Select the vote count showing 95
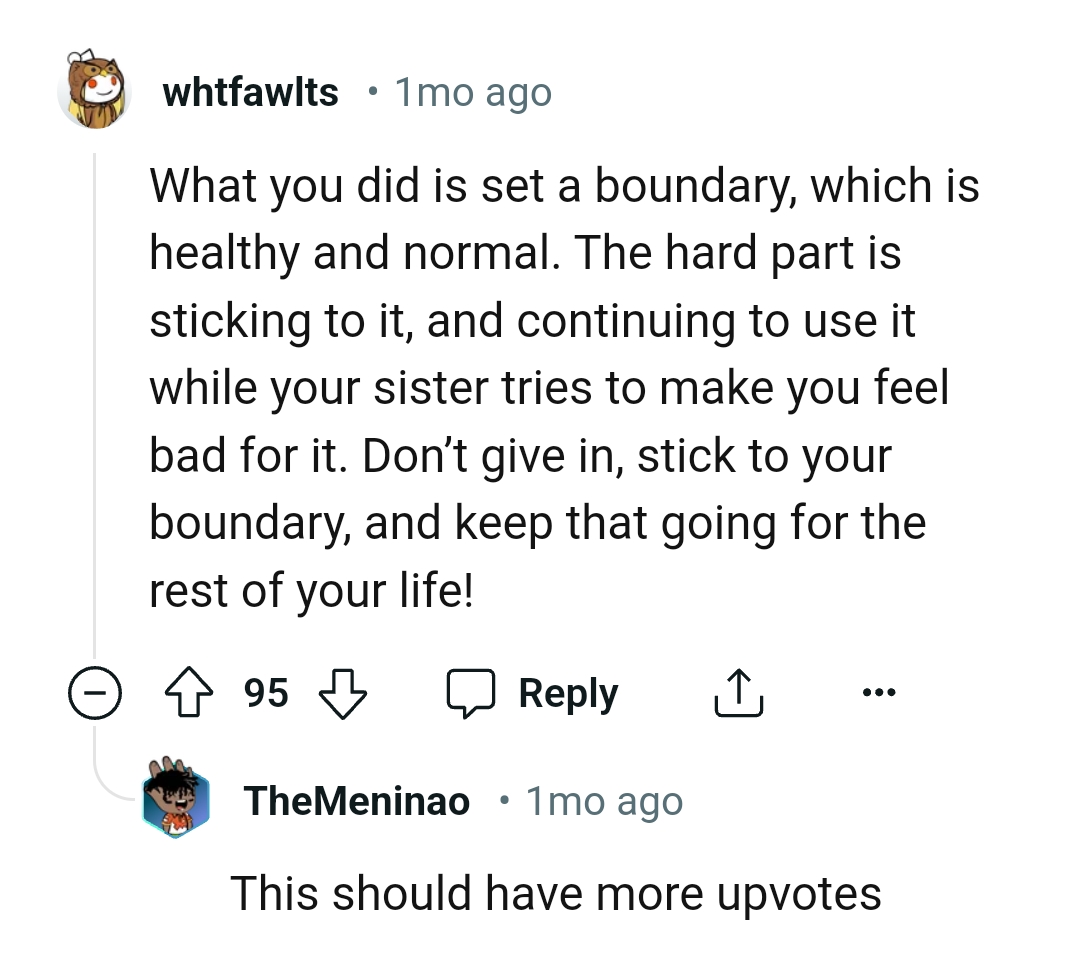The width and height of the screenshot is (1079, 964). (264, 691)
